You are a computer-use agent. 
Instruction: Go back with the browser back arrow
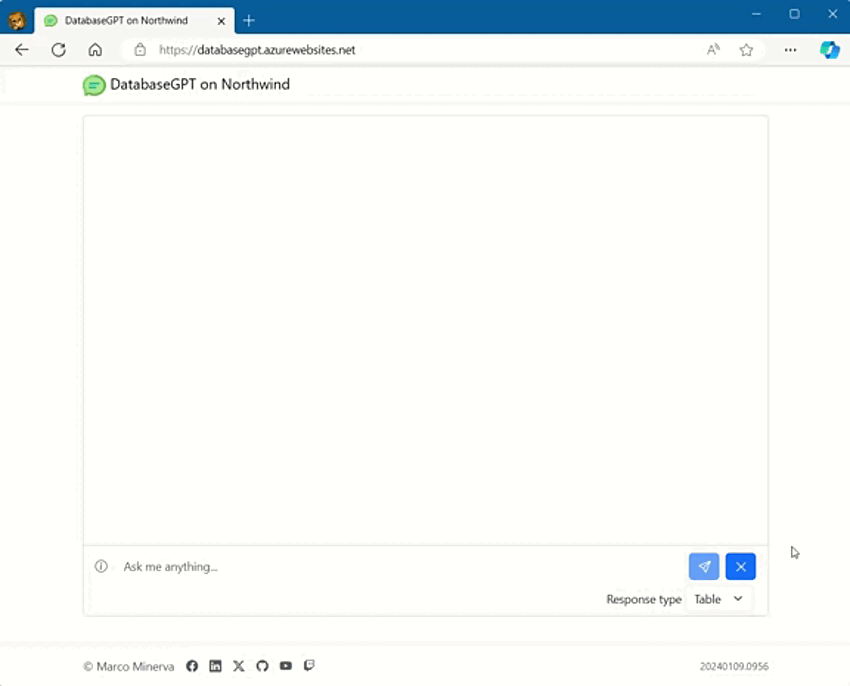pos(22,50)
